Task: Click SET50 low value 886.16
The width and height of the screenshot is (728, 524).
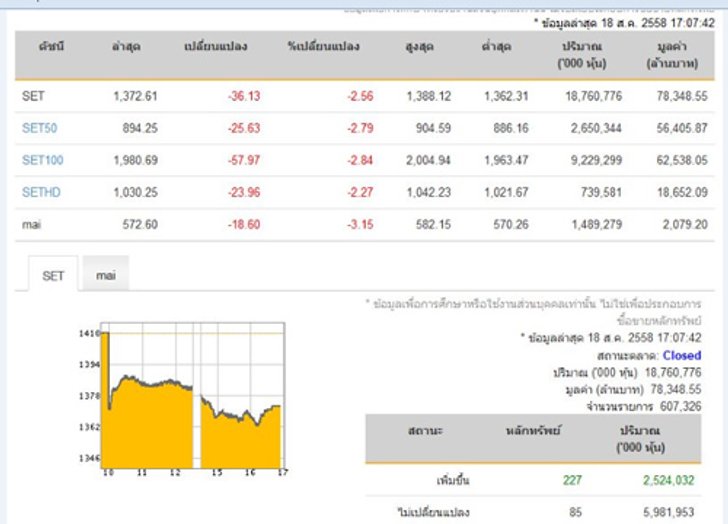Action: point(511,128)
